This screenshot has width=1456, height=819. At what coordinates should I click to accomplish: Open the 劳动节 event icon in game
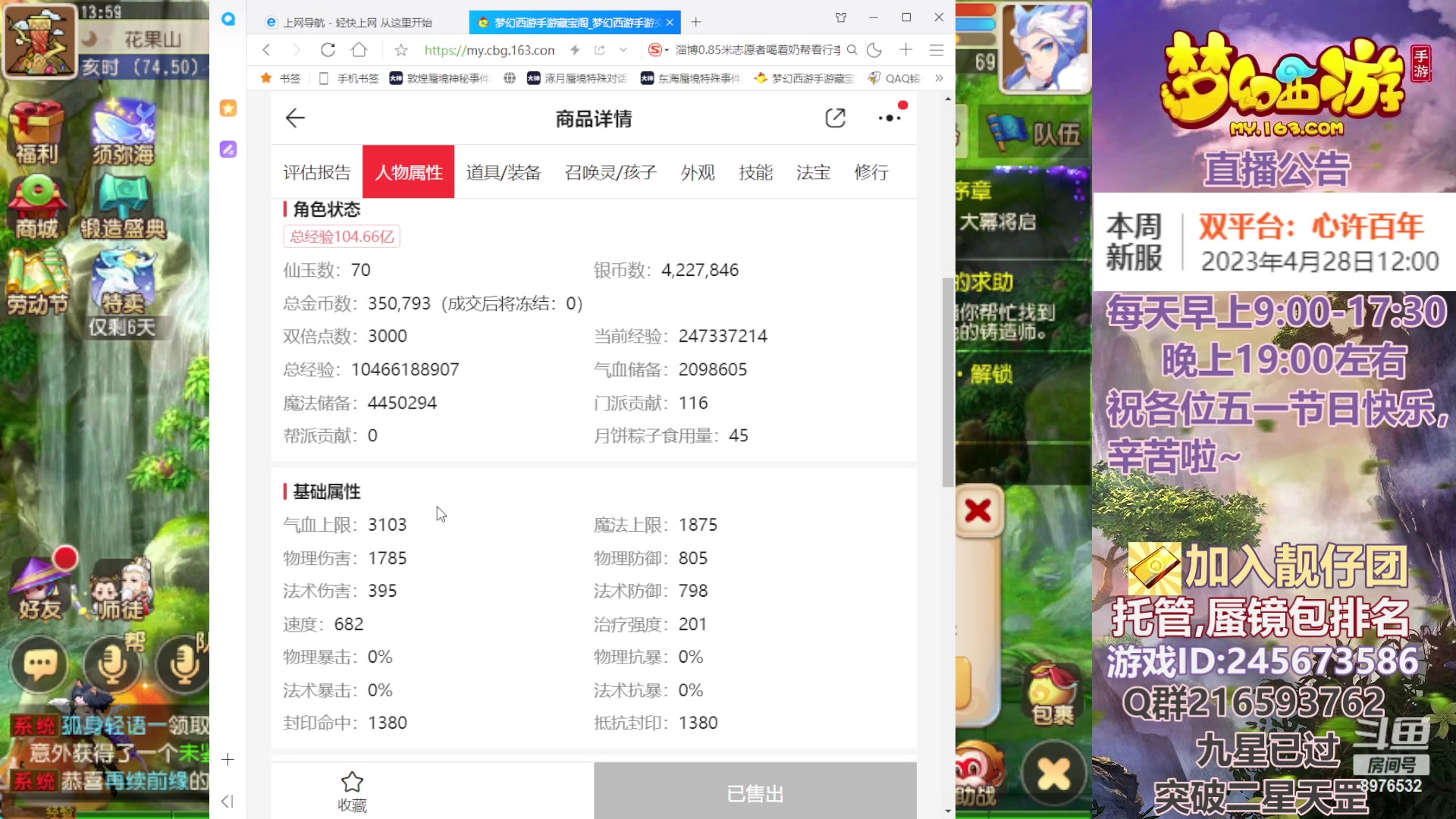tap(38, 281)
